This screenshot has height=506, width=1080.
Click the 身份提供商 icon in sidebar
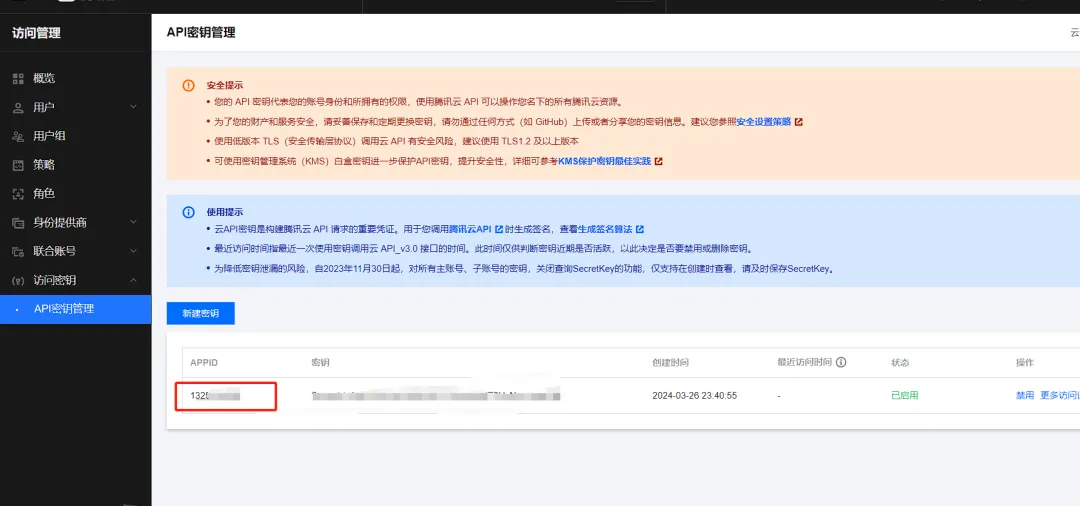[19, 223]
